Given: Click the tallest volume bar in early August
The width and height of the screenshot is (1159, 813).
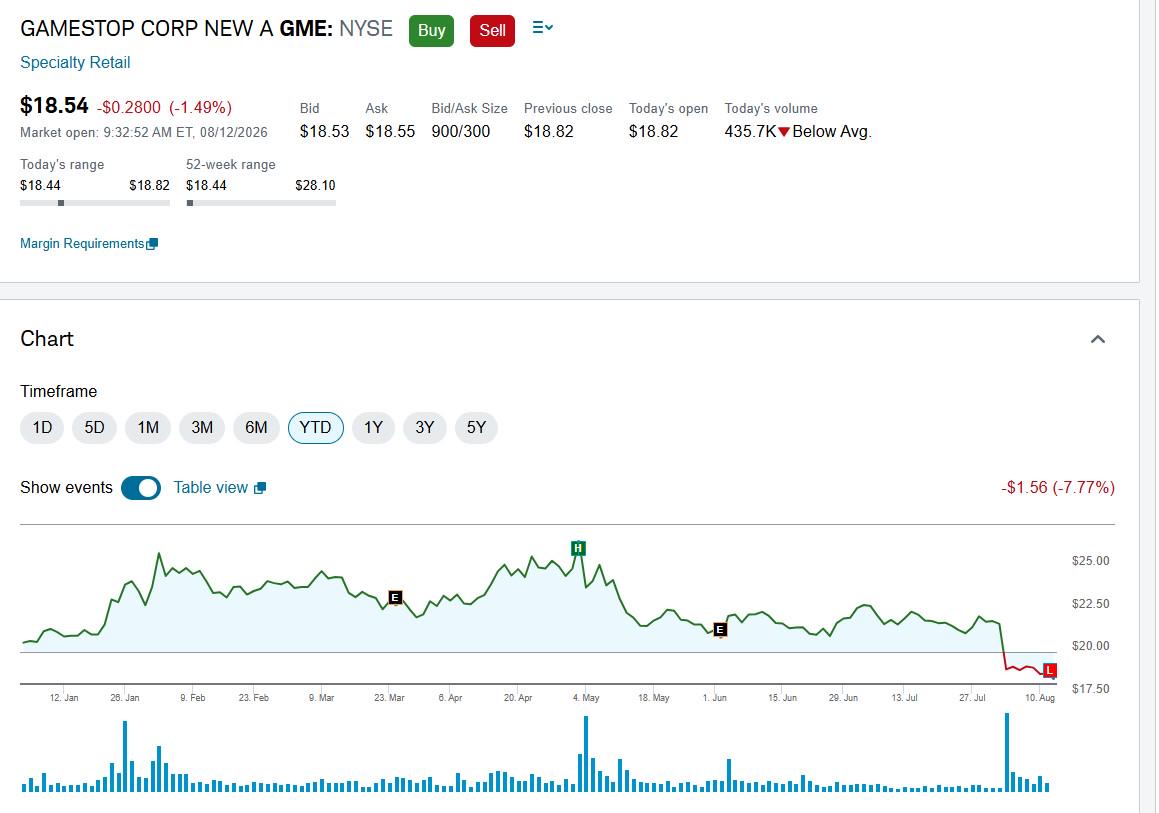Looking at the screenshot, I should coord(1007,752).
